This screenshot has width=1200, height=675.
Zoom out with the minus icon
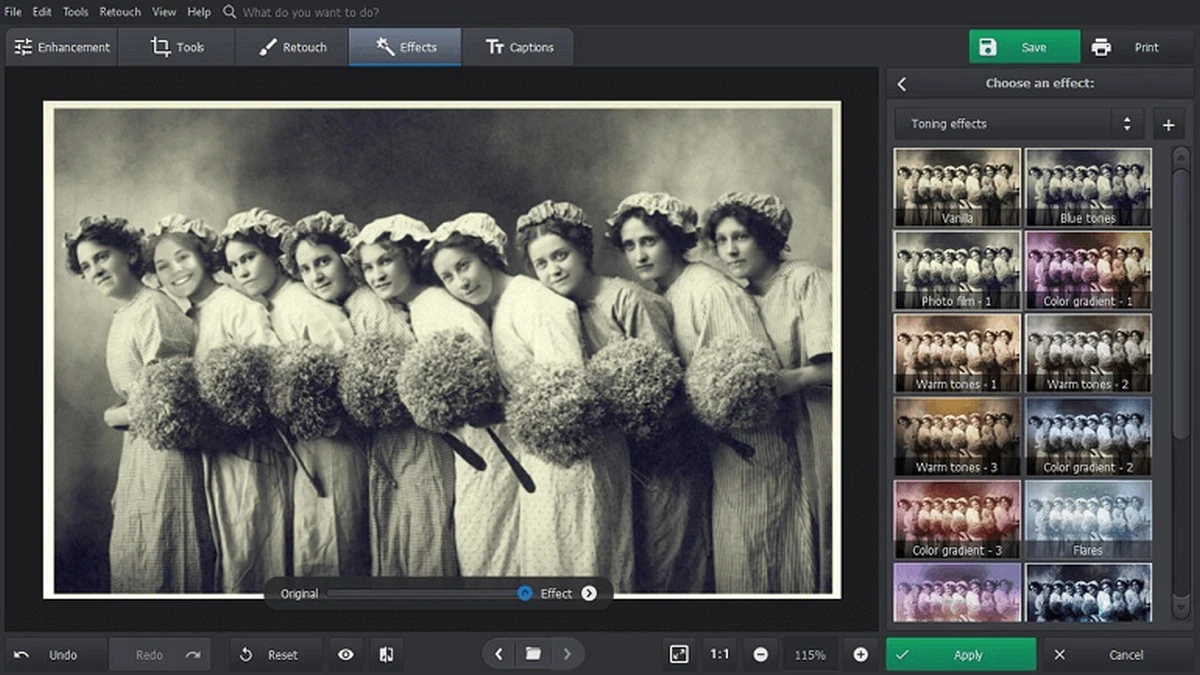761,654
